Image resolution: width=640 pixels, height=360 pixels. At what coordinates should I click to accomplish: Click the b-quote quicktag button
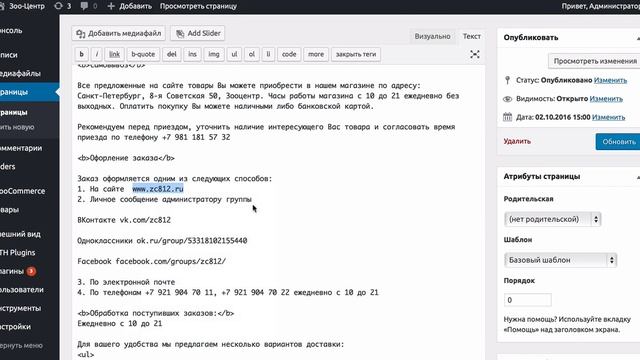143,54
